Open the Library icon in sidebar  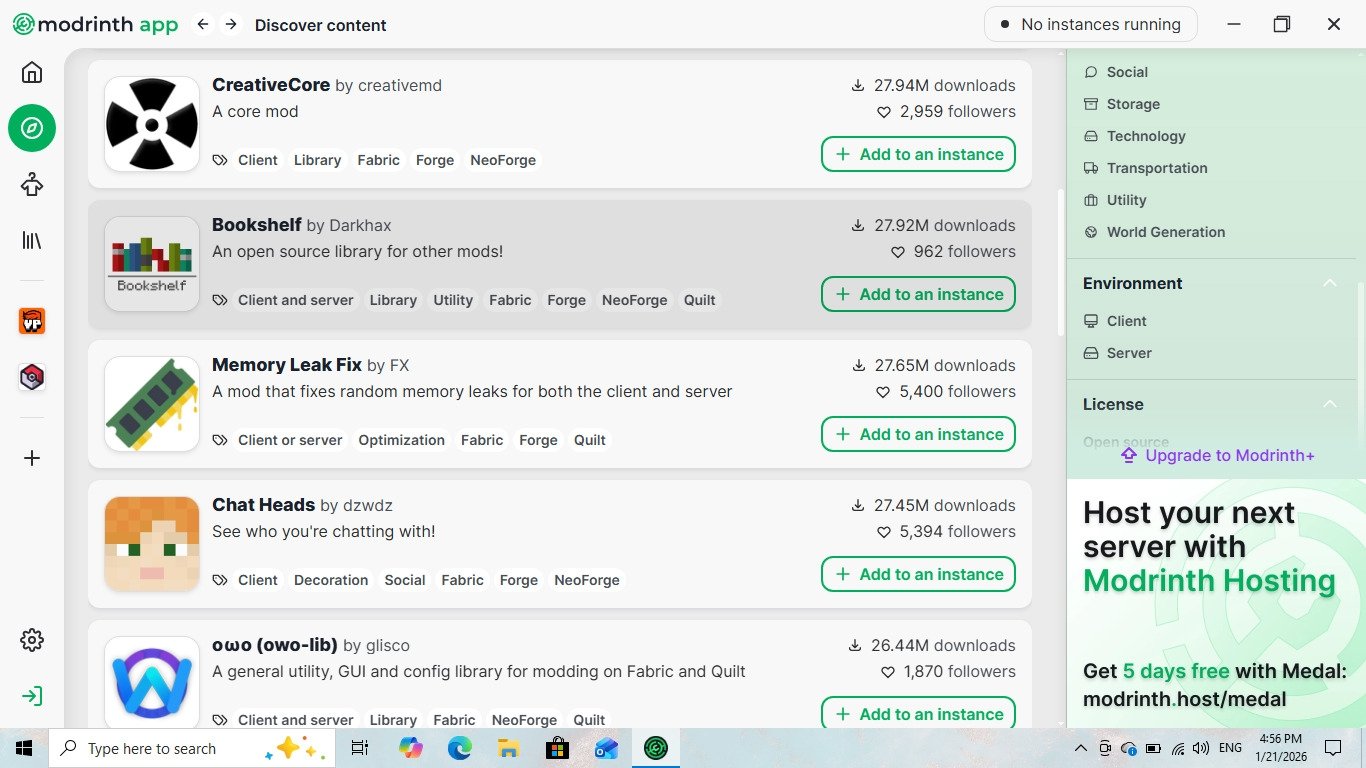(x=32, y=240)
